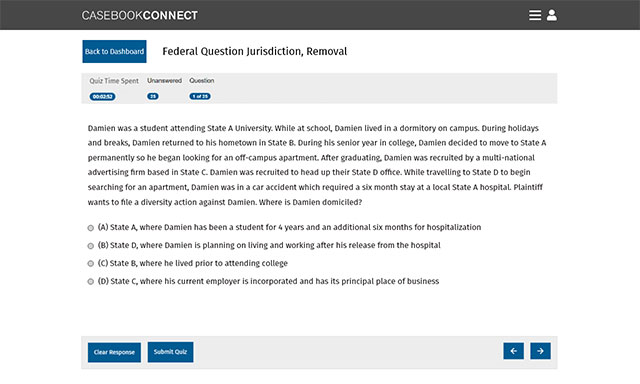Open the hamburger menu icon
Viewport: 640px width, 384px height.
point(535,15)
